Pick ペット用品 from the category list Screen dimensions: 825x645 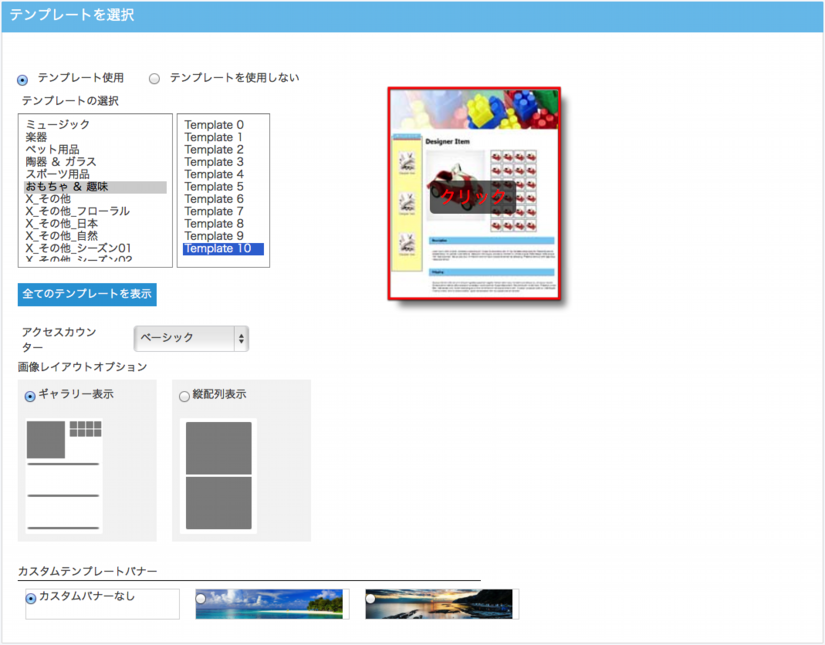53,150
